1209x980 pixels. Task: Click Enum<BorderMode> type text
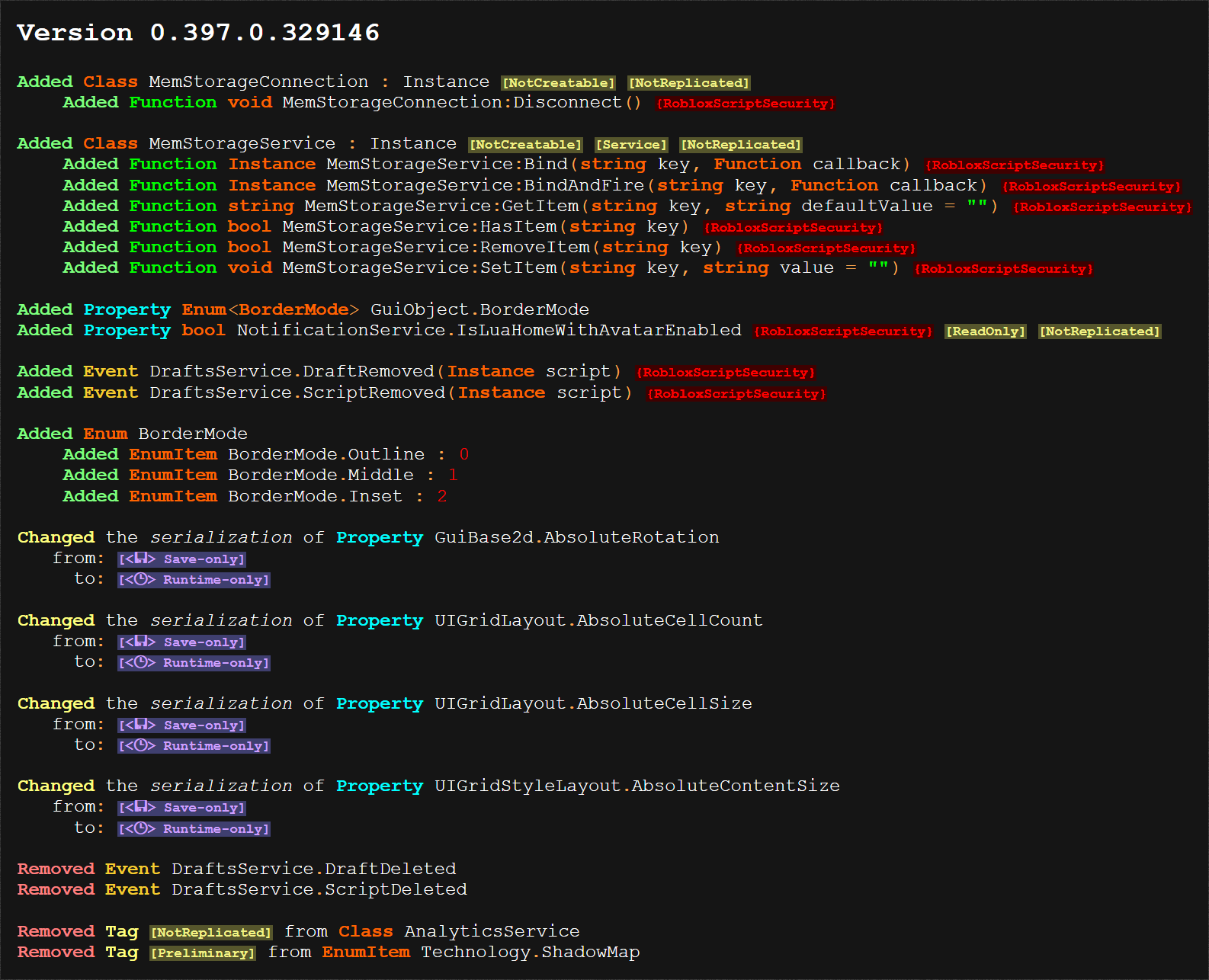click(x=271, y=309)
